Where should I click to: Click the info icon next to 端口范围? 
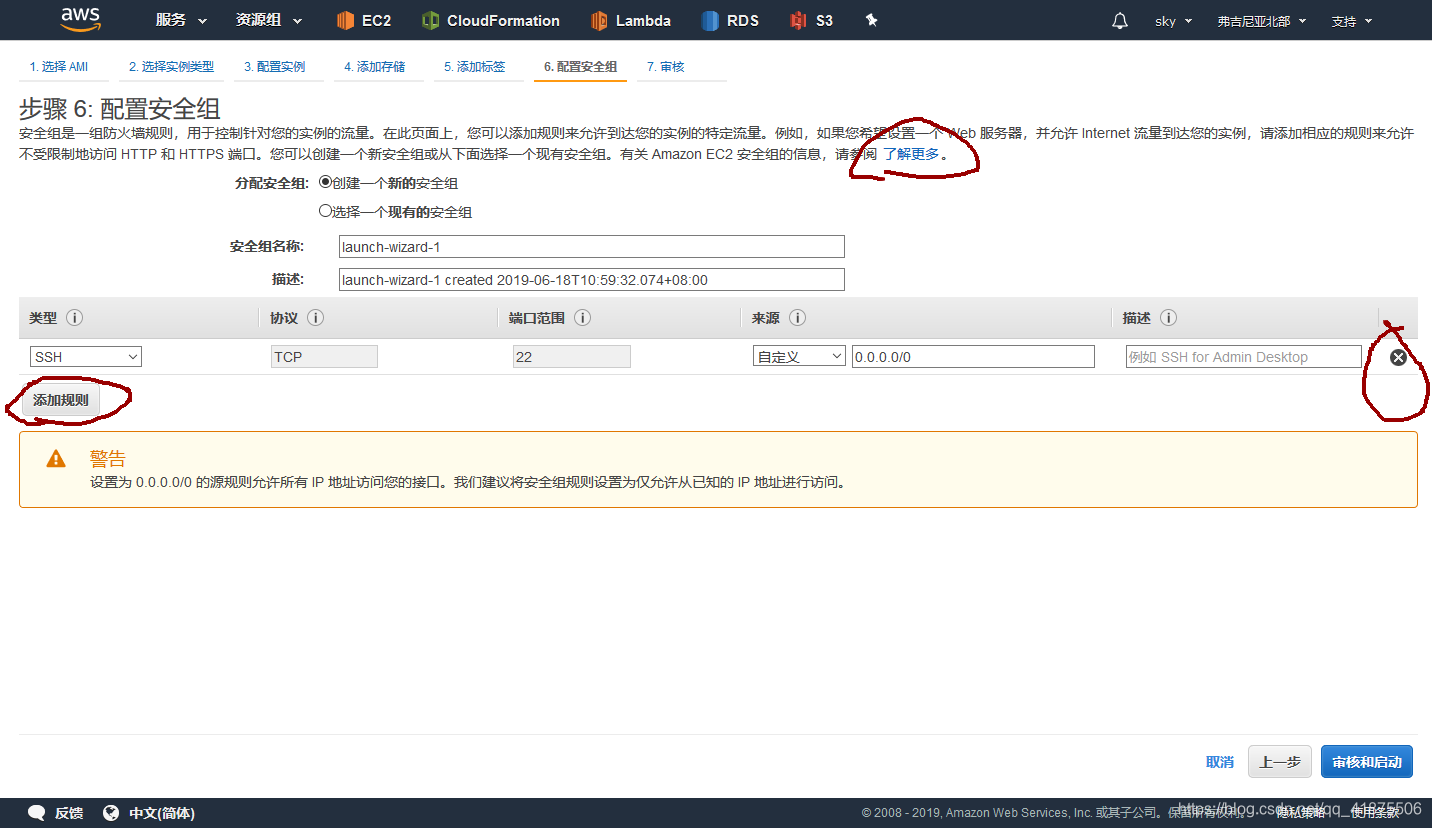pyautogui.click(x=582, y=318)
